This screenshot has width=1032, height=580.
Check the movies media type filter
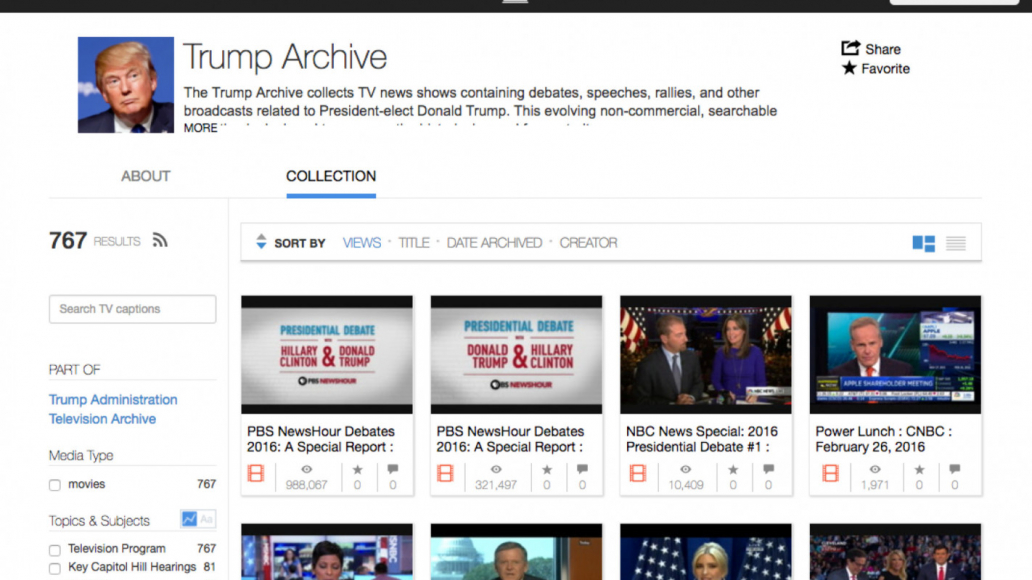click(55, 485)
